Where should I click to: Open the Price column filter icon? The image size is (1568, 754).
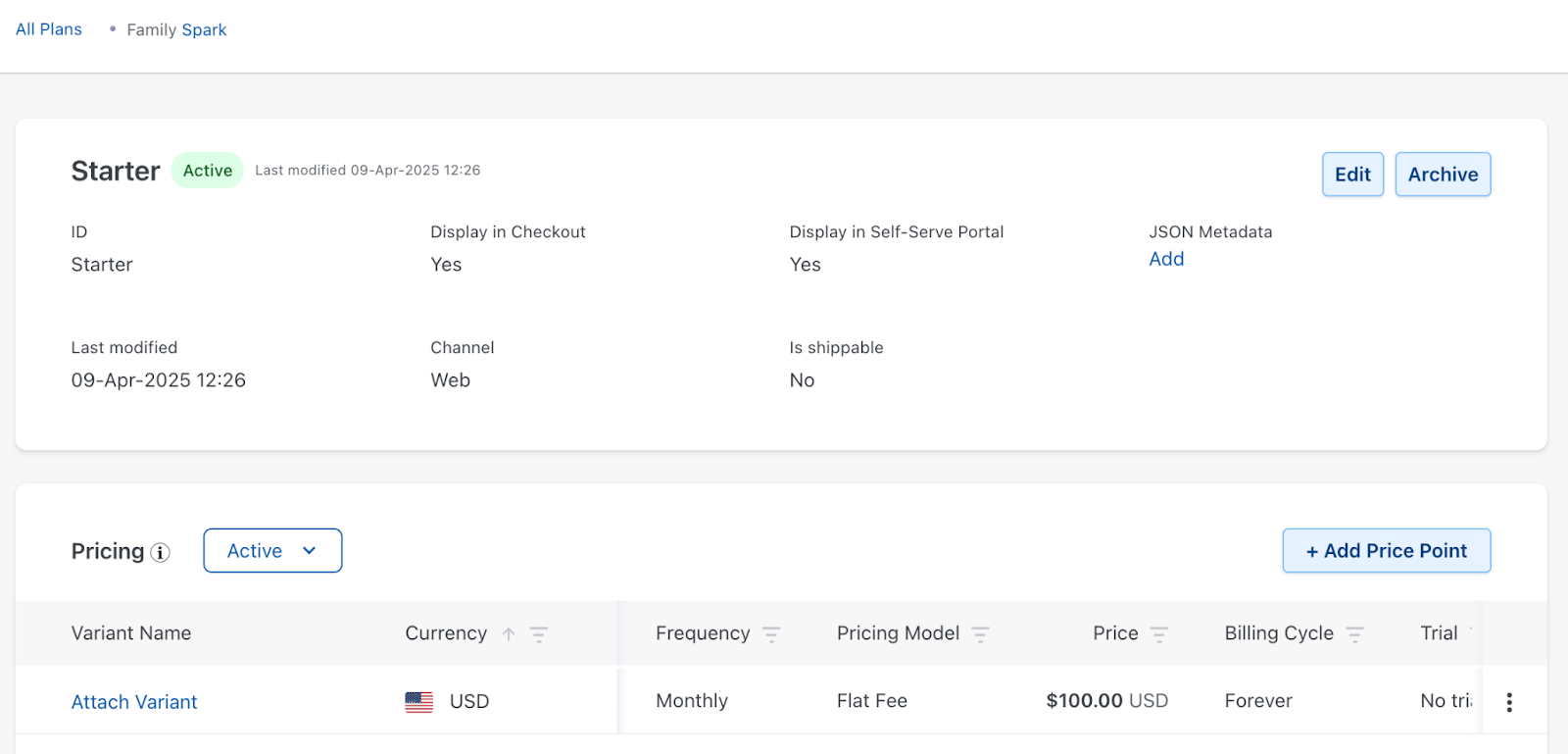(x=1159, y=634)
